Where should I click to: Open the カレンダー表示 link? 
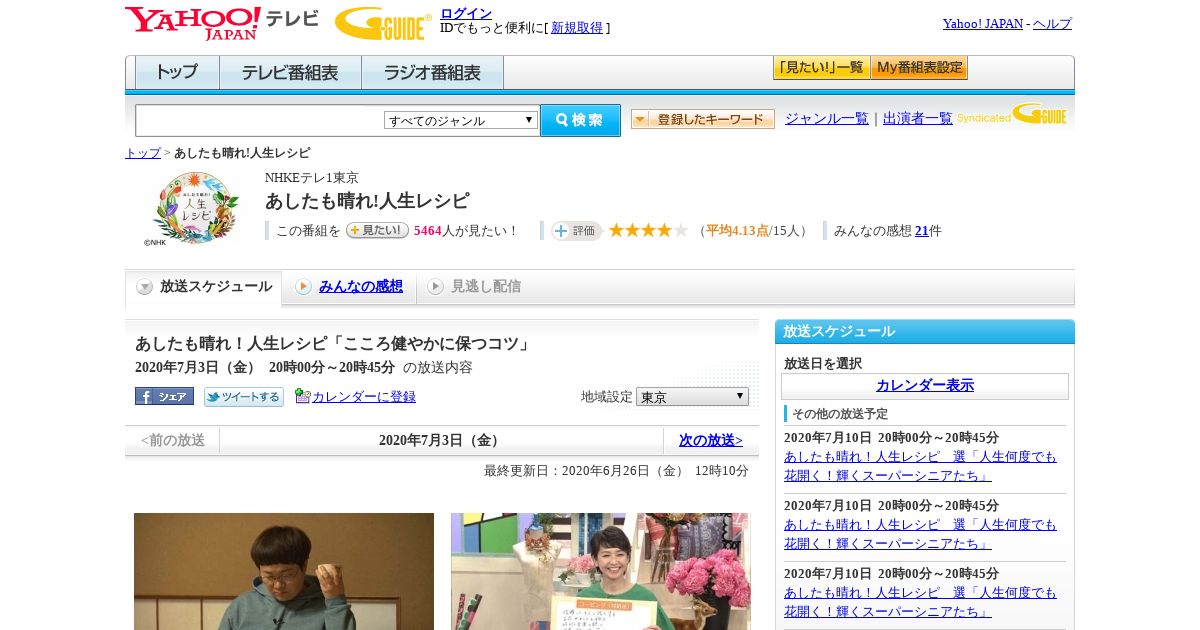tap(925, 385)
